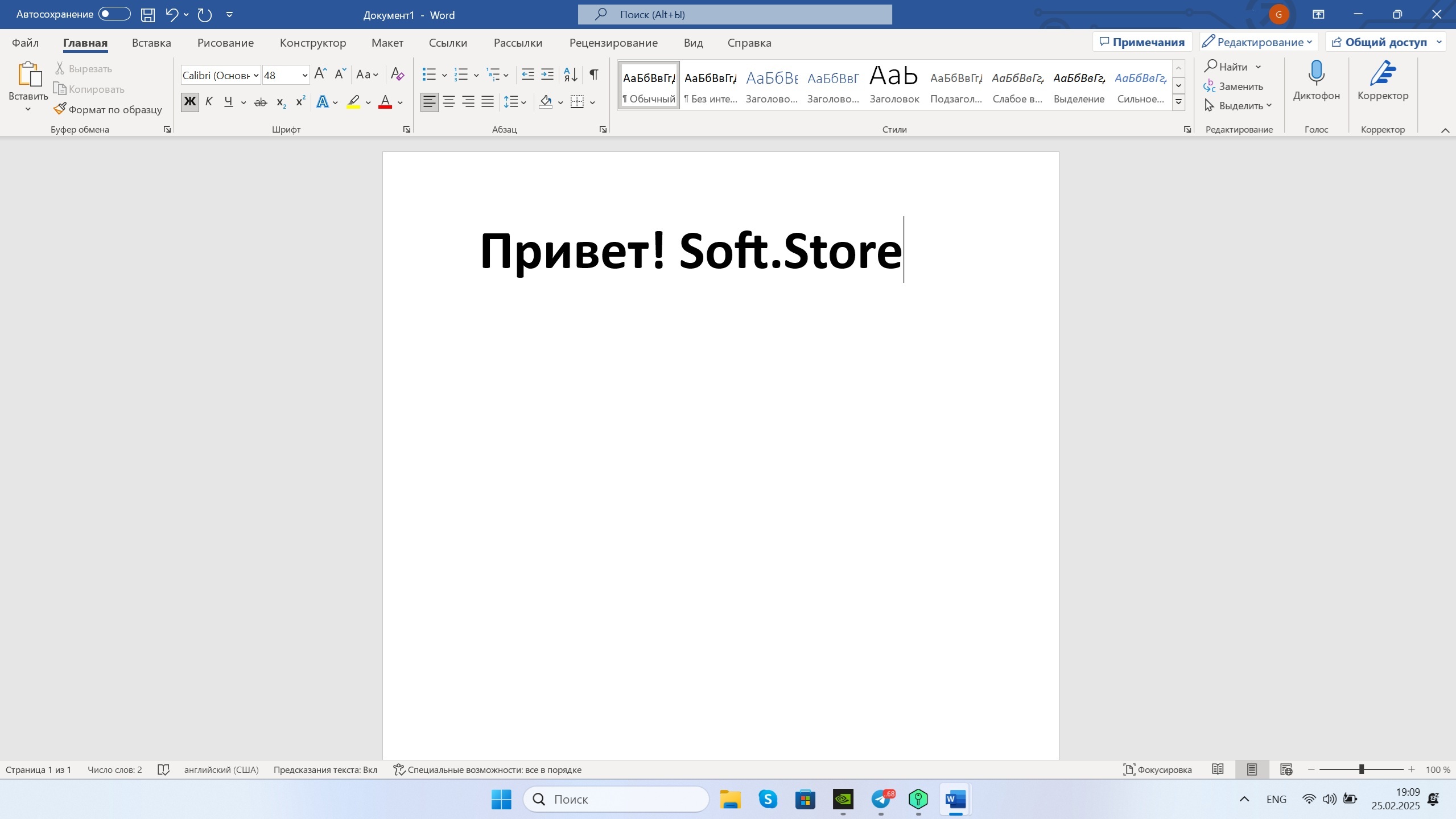Apply the Заголовок title style

click(x=894, y=85)
